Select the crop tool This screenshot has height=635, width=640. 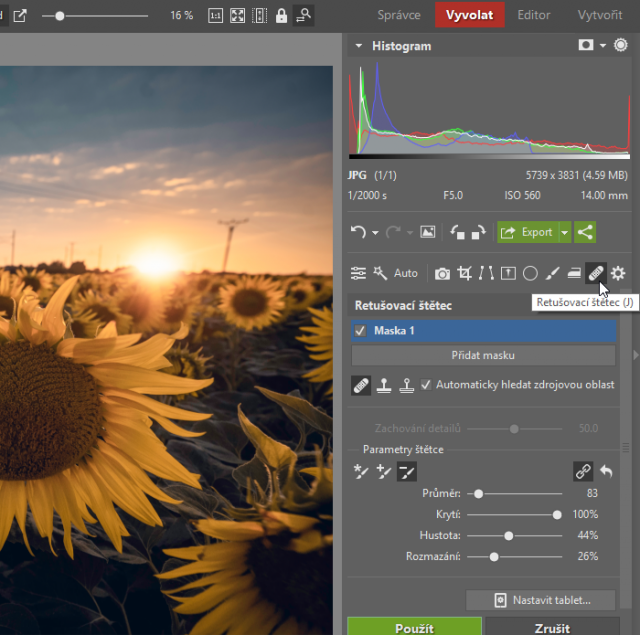[464, 273]
